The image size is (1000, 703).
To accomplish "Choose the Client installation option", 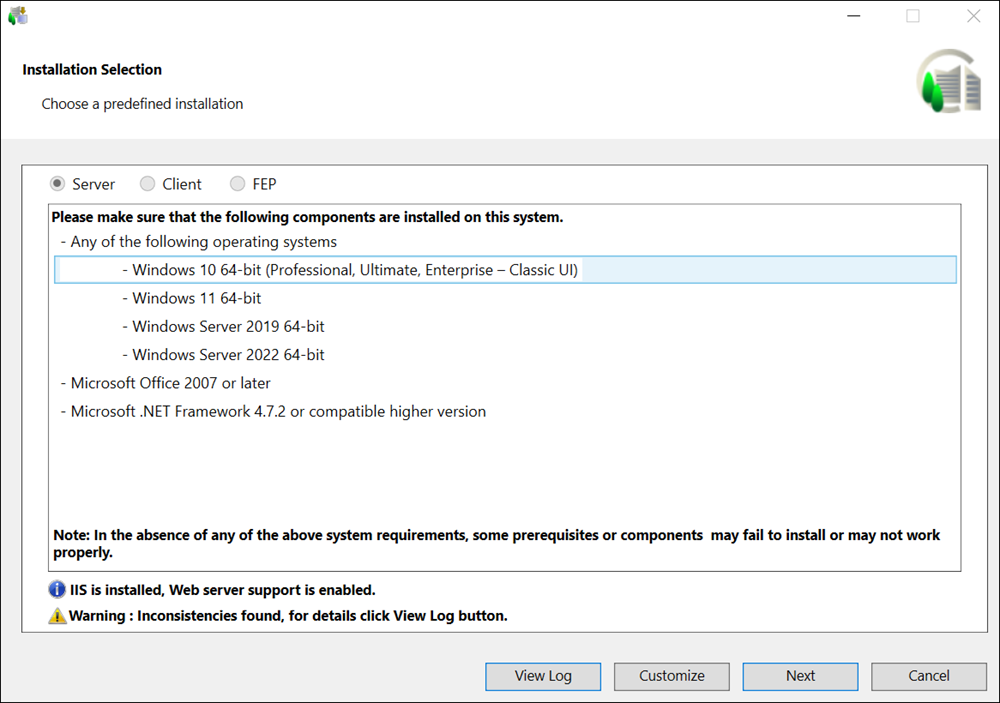I will (148, 184).
